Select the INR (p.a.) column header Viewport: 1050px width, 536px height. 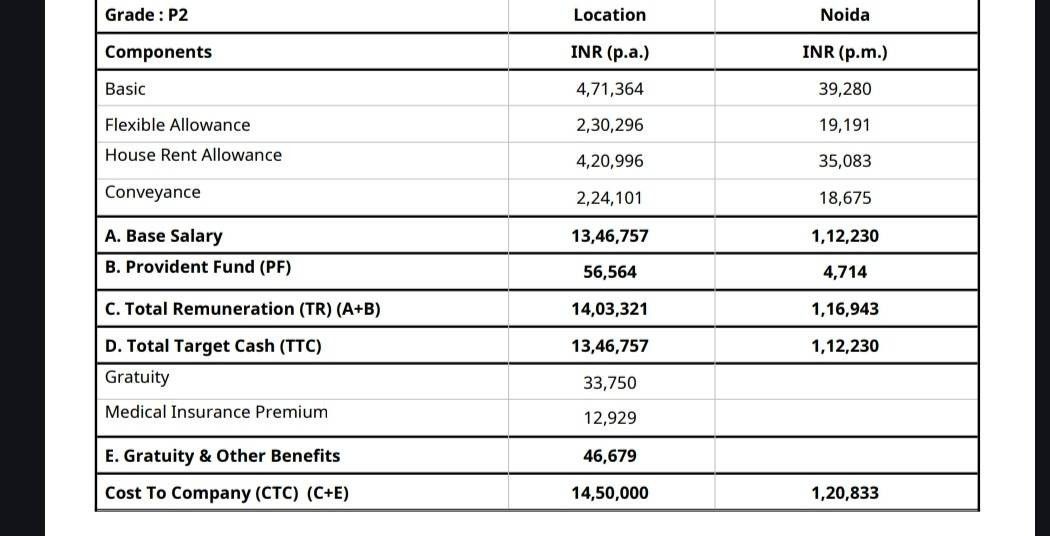pos(609,53)
